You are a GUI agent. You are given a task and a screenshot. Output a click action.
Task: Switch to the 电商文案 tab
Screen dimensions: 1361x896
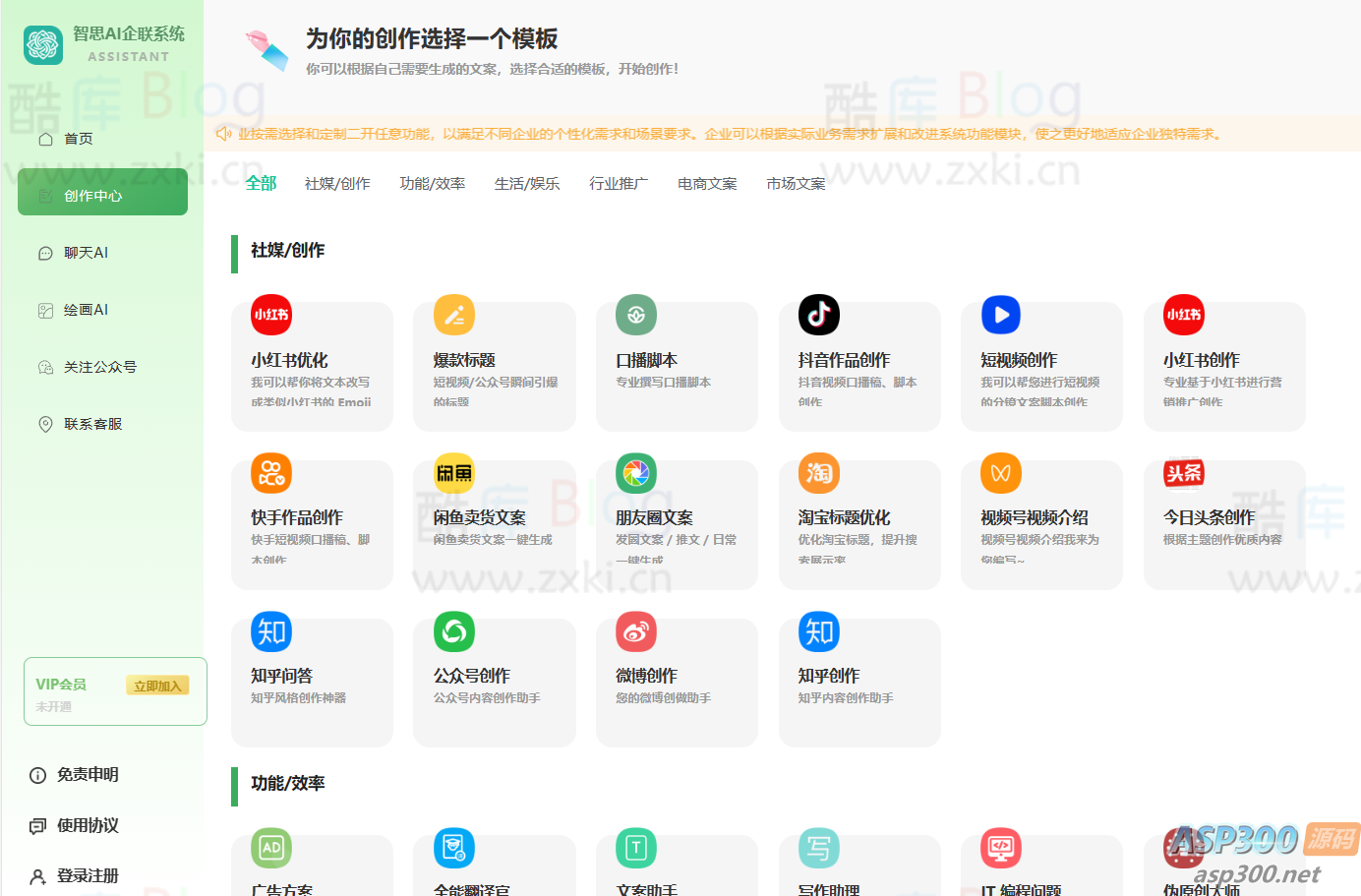[x=706, y=182]
